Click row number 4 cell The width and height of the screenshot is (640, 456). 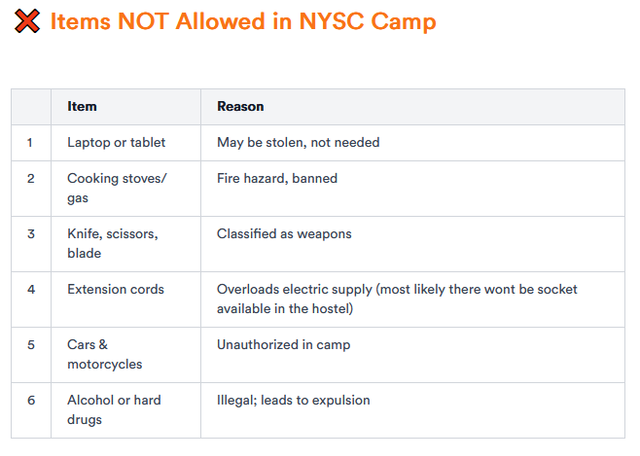click(31, 299)
